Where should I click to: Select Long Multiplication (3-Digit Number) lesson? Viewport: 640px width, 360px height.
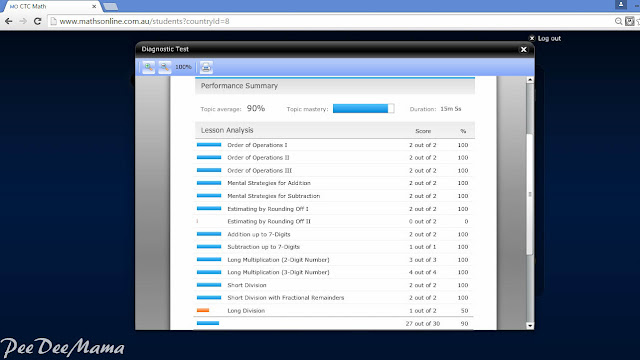(x=278, y=272)
